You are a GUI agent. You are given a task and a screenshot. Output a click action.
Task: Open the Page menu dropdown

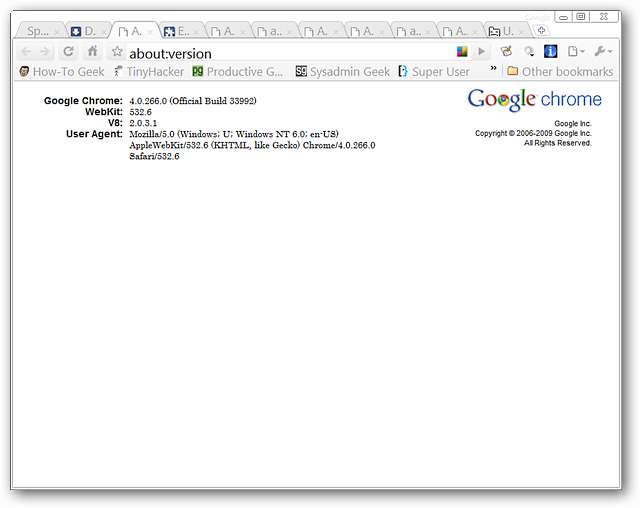pyautogui.click(x=576, y=51)
